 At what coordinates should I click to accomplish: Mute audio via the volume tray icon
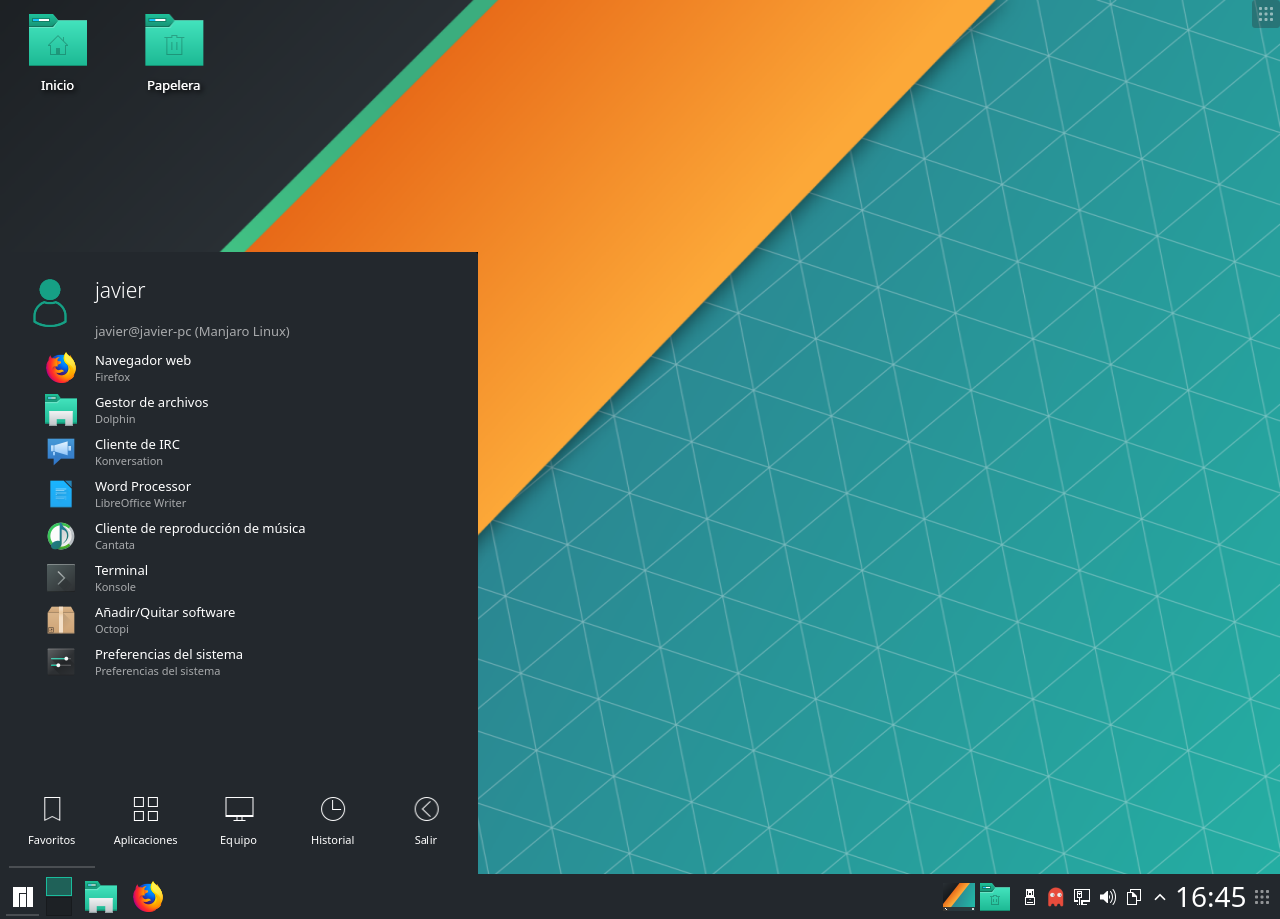coord(1108,897)
